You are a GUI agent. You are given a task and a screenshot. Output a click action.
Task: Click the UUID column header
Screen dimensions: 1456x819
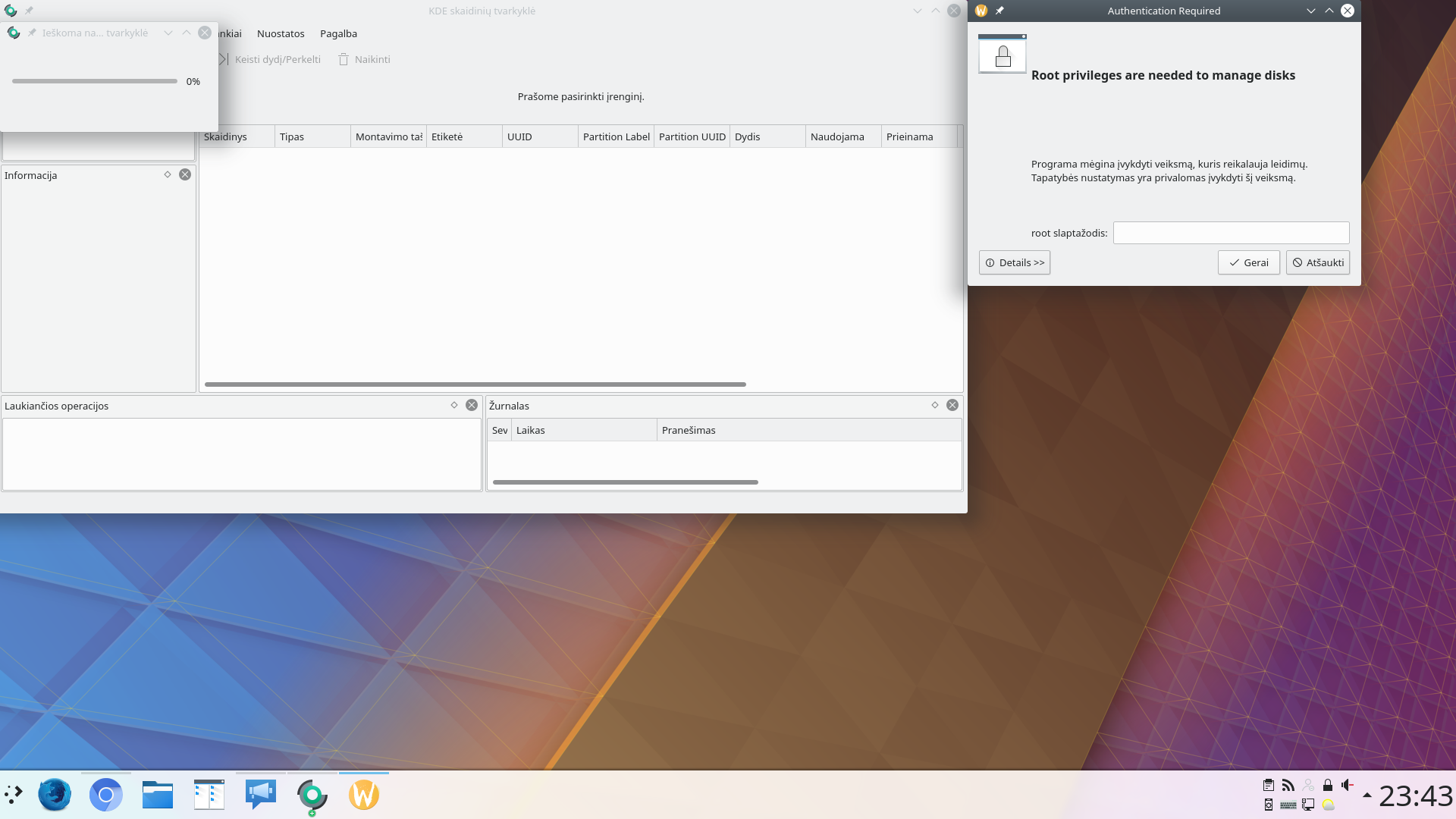click(540, 136)
